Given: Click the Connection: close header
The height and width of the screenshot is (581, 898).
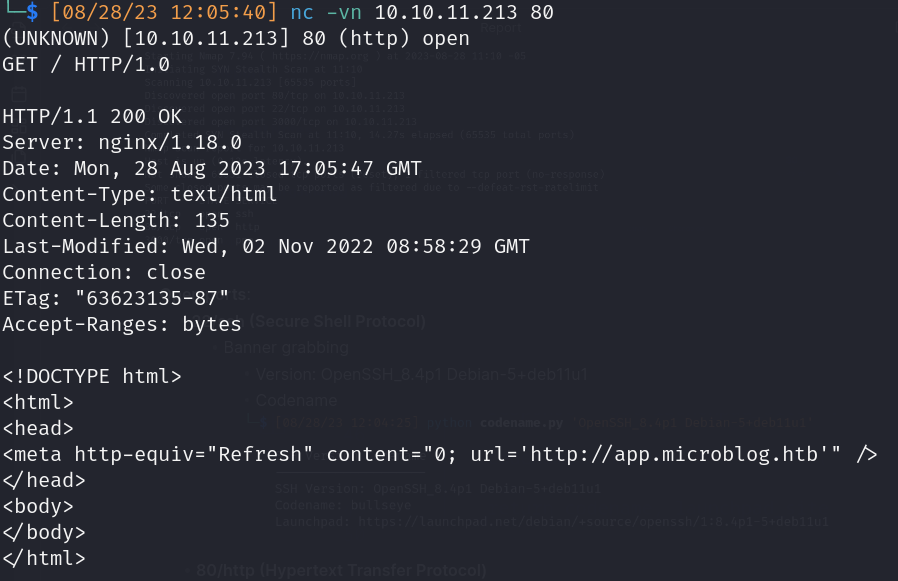Looking at the screenshot, I should click(104, 272).
